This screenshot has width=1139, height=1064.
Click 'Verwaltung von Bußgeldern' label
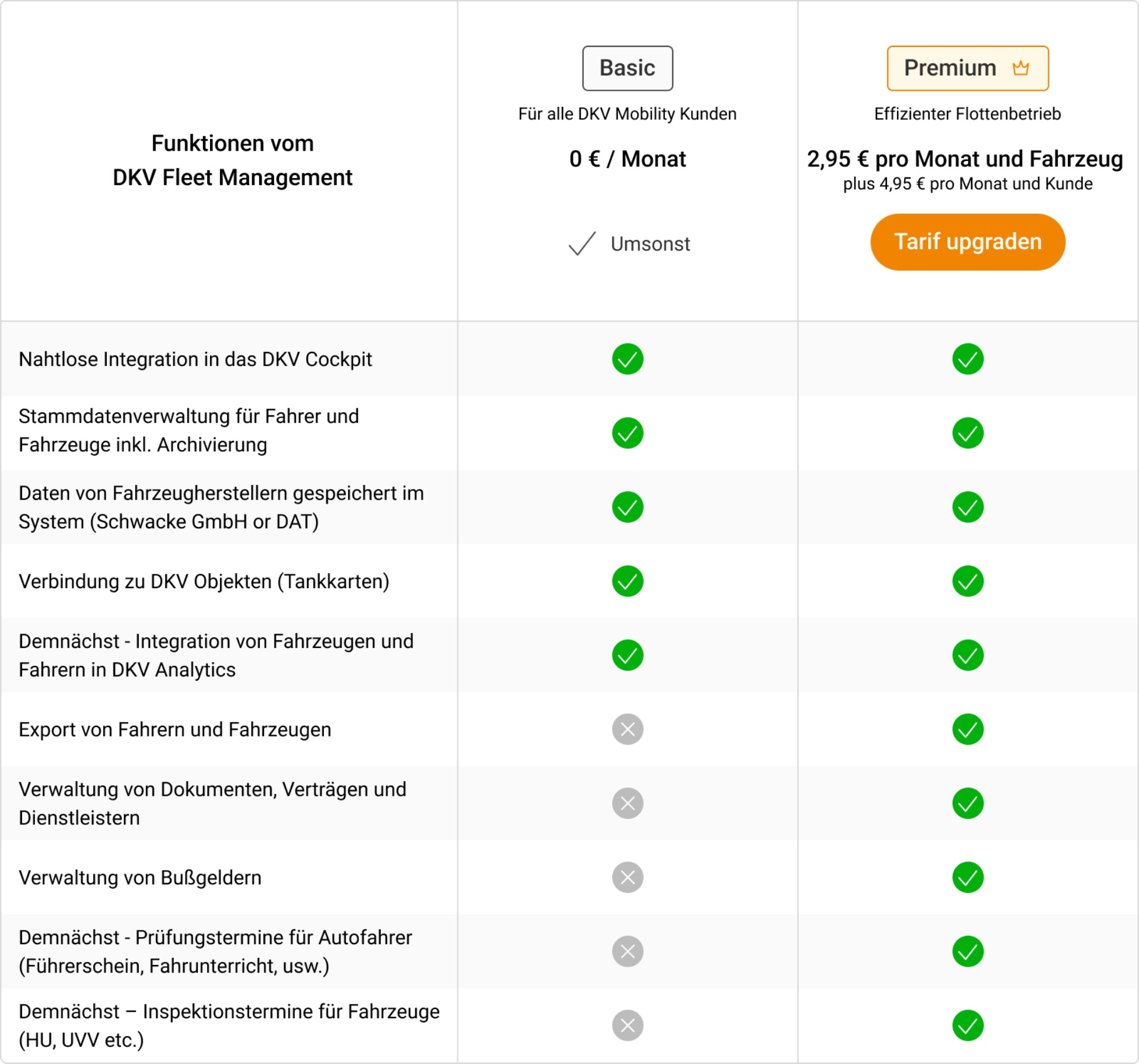pos(140,878)
